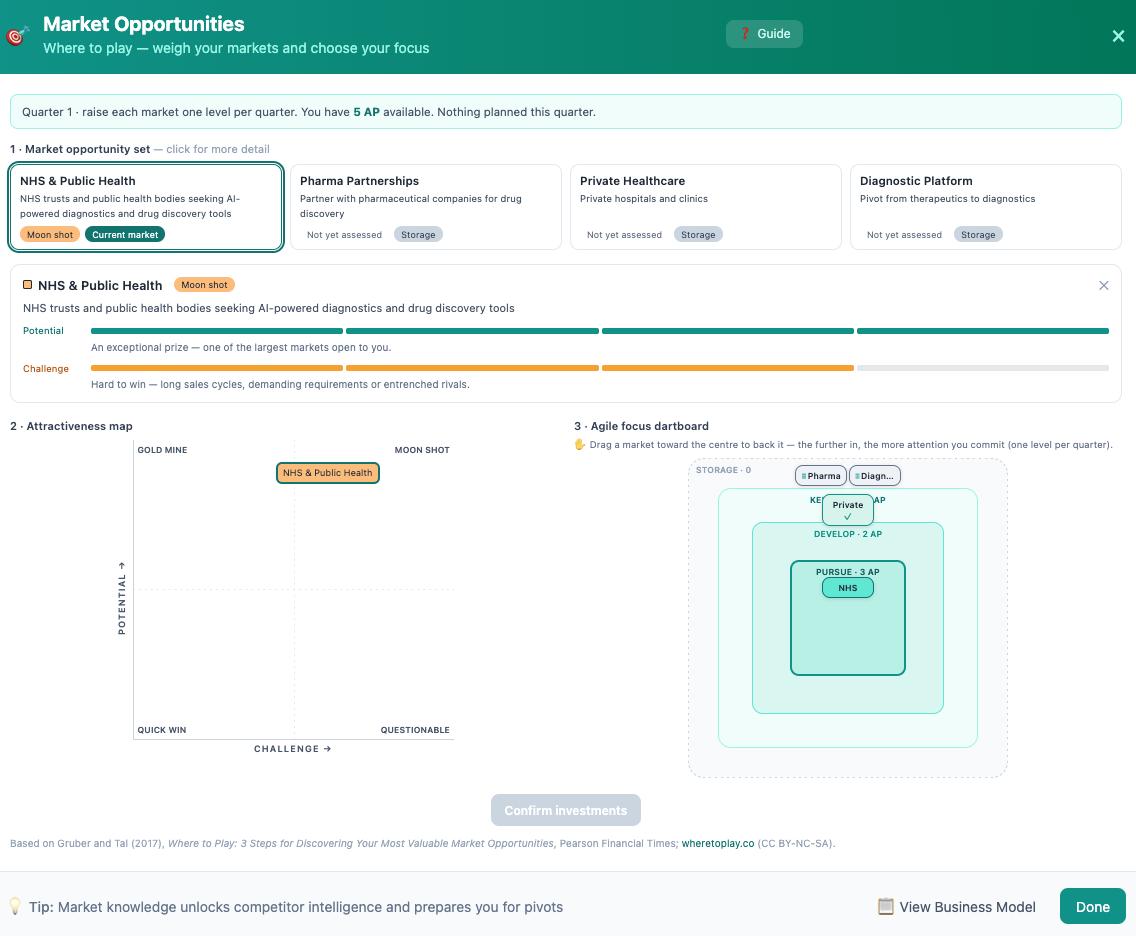Open View Business Model
The width and height of the screenshot is (1136, 936).
(956, 907)
